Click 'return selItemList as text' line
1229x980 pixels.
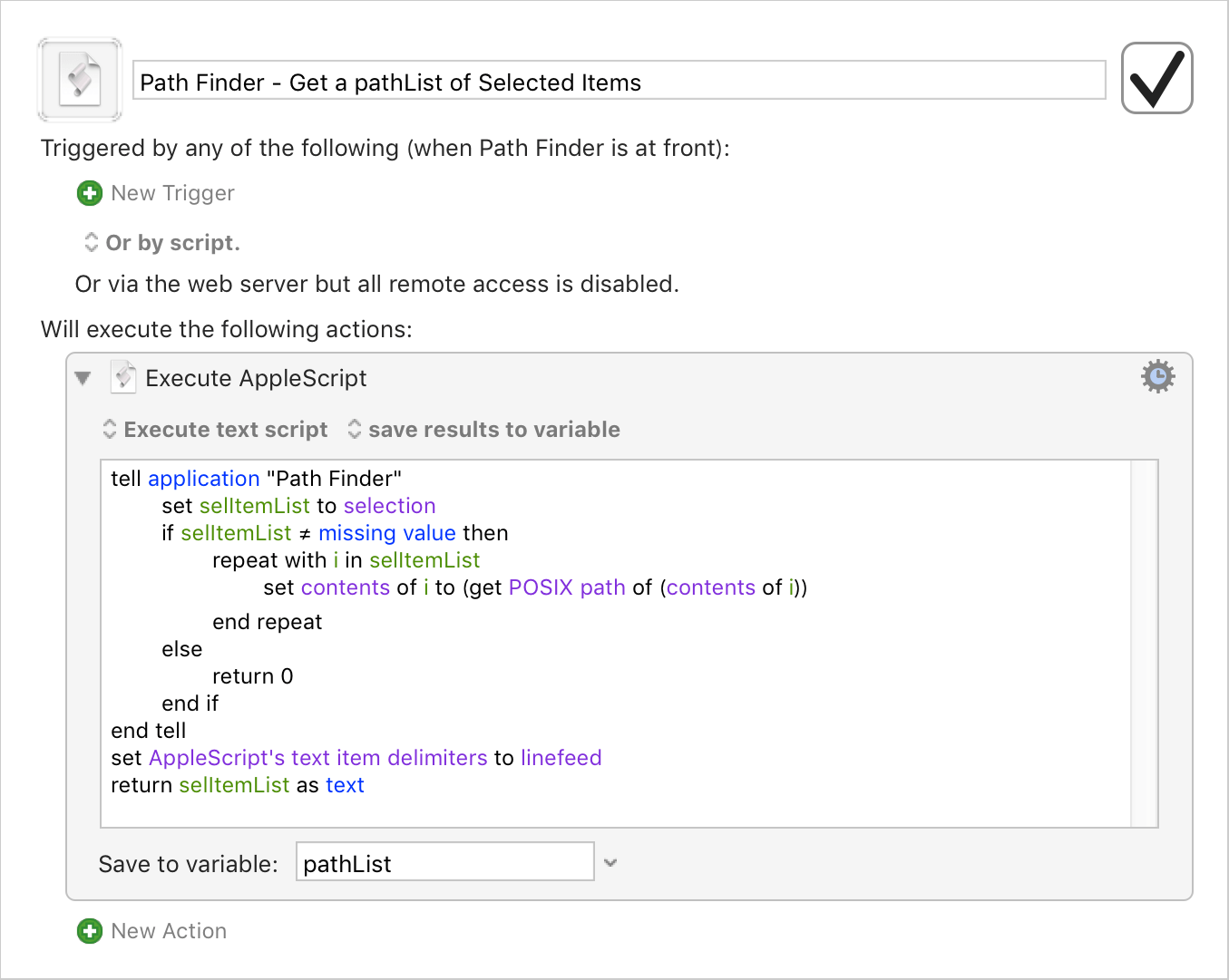[238, 785]
